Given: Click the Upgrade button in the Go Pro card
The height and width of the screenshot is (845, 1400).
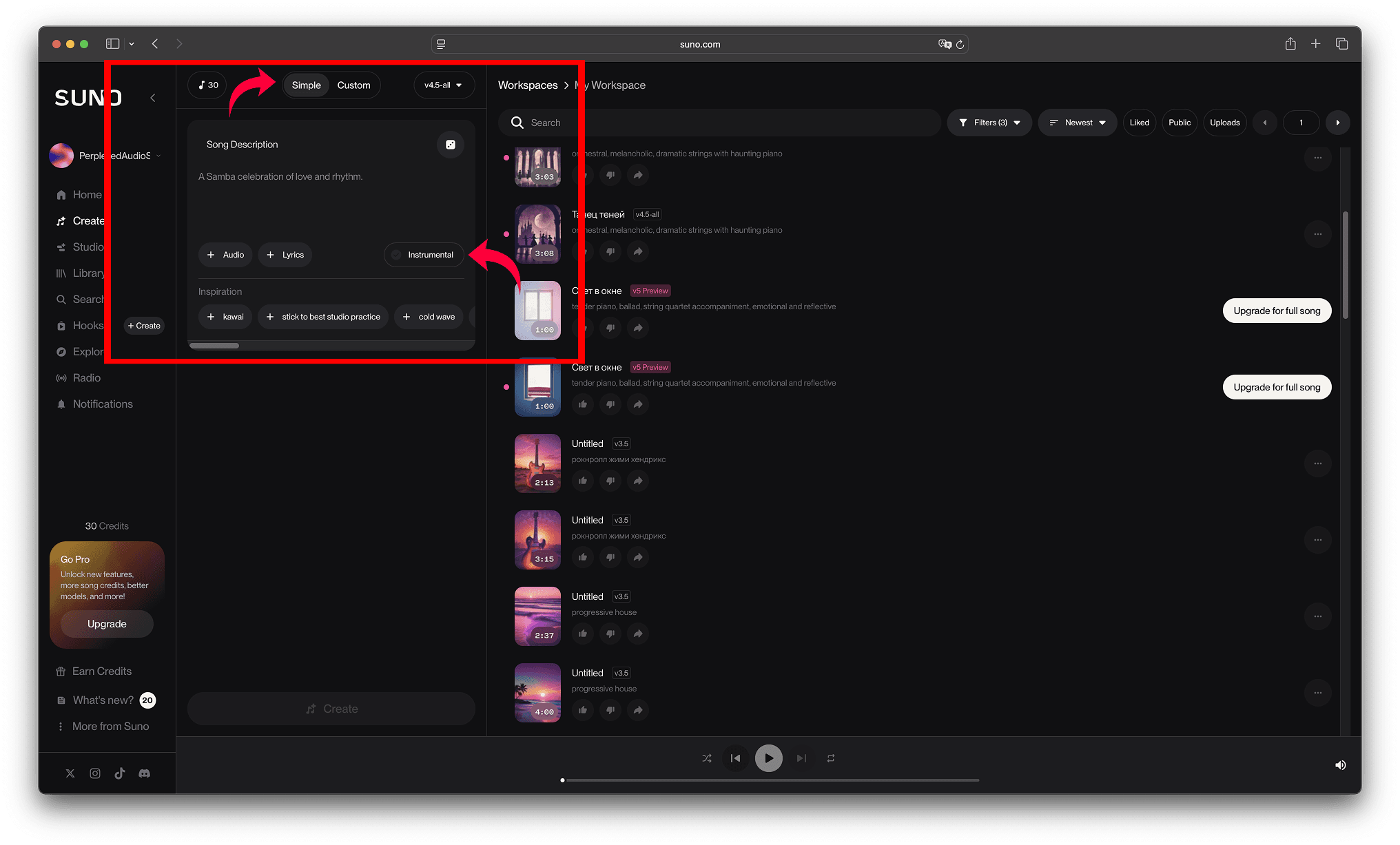Looking at the screenshot, I should pos(107,624).
